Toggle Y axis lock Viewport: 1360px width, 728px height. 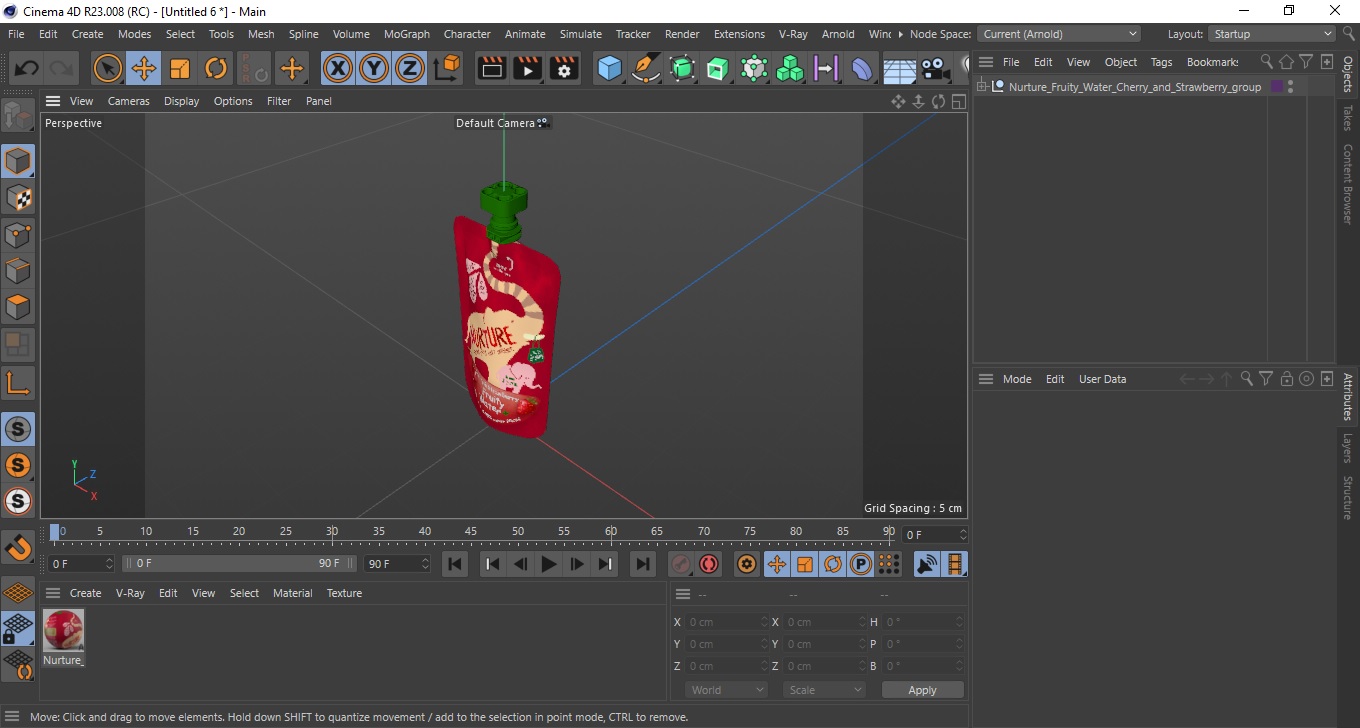[x=374, y=69]
